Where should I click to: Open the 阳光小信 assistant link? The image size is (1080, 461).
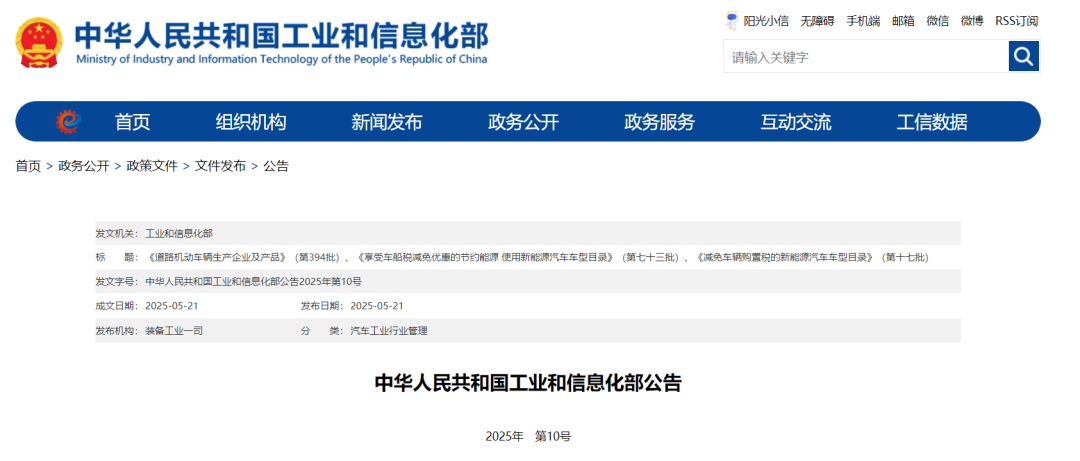tap(766, 21)
